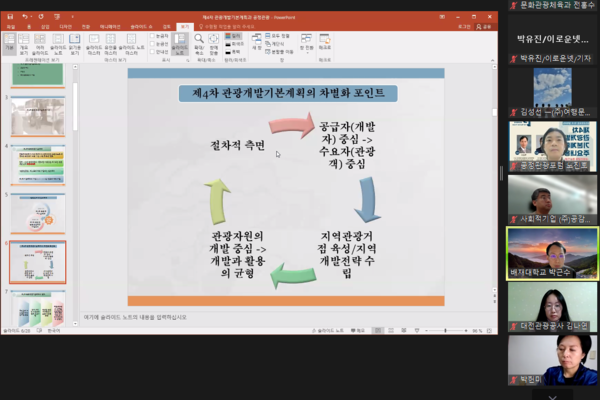Click Reading view icon in status bar

click(404, 331)
